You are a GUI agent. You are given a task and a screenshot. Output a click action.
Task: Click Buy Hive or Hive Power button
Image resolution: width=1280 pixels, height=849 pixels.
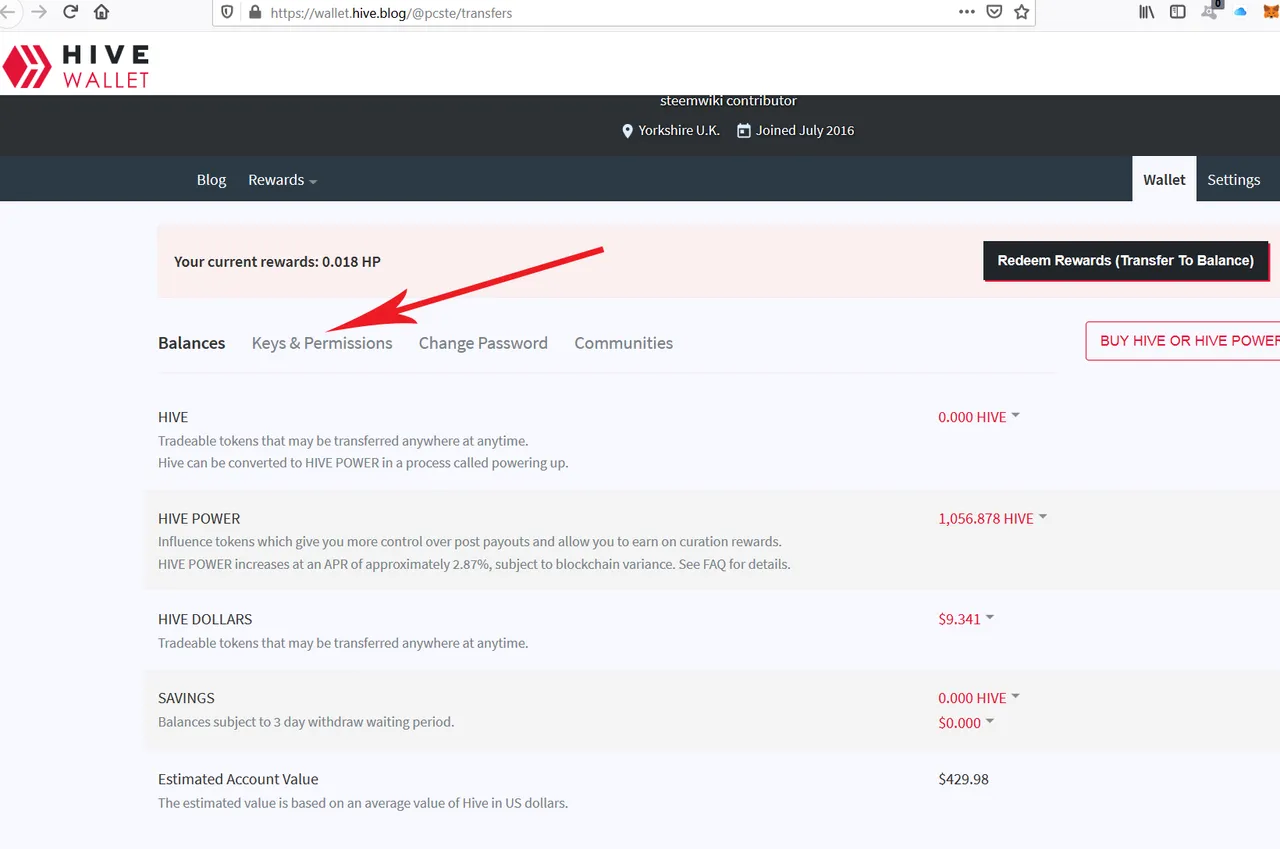pyautogui.click(x=1183, y=340)
